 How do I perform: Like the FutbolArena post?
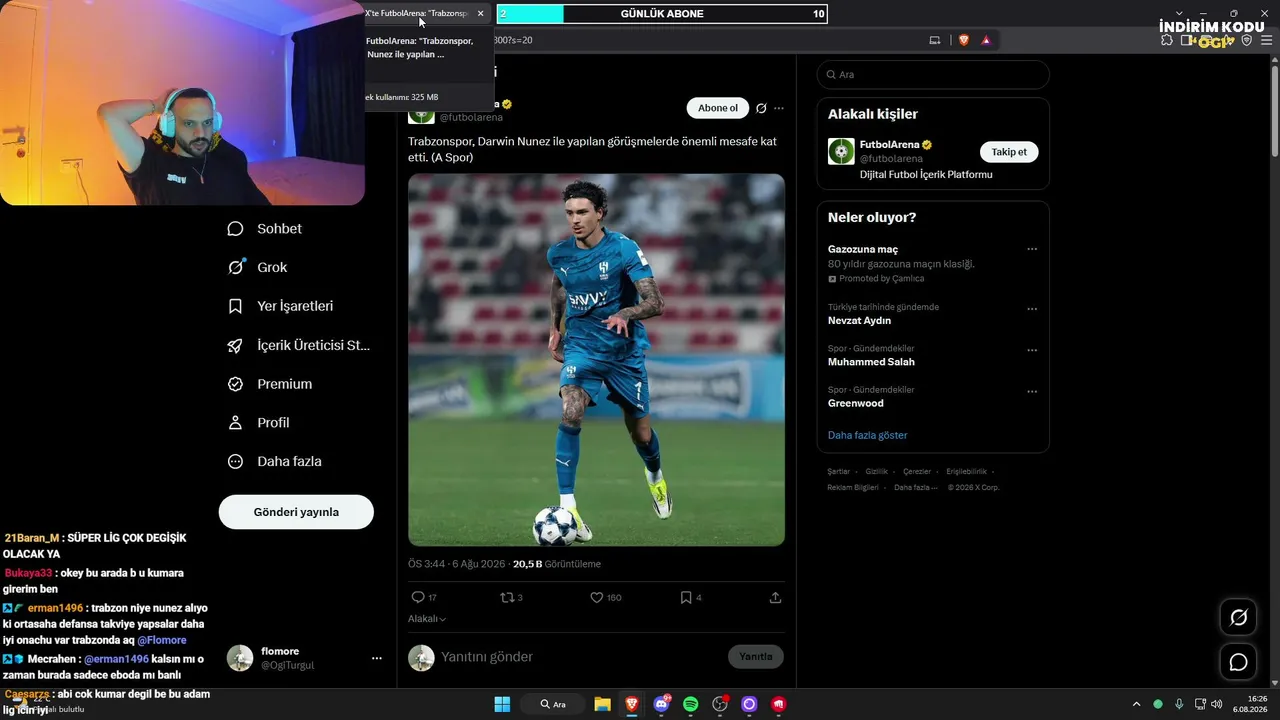pos(597,598)
